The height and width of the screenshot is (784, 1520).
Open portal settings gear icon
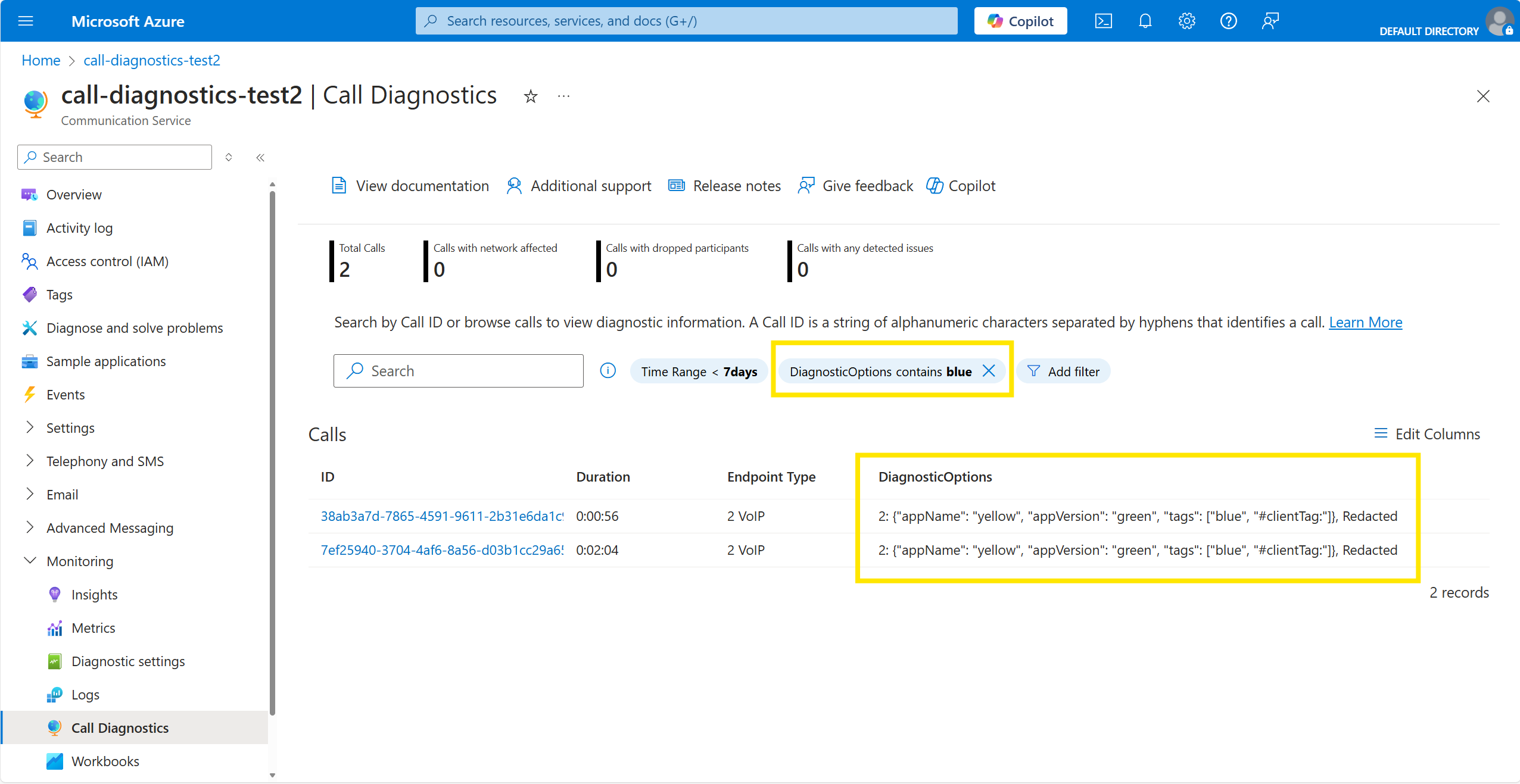pyautogui.click(x=1186, y=21)
